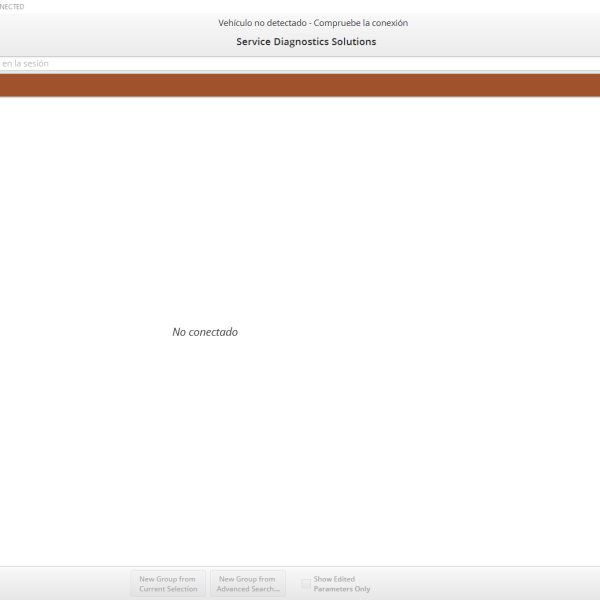Focus the 'en la sesión' search field
The height and width of the screenshot is (600, 600).
[150, 64]
